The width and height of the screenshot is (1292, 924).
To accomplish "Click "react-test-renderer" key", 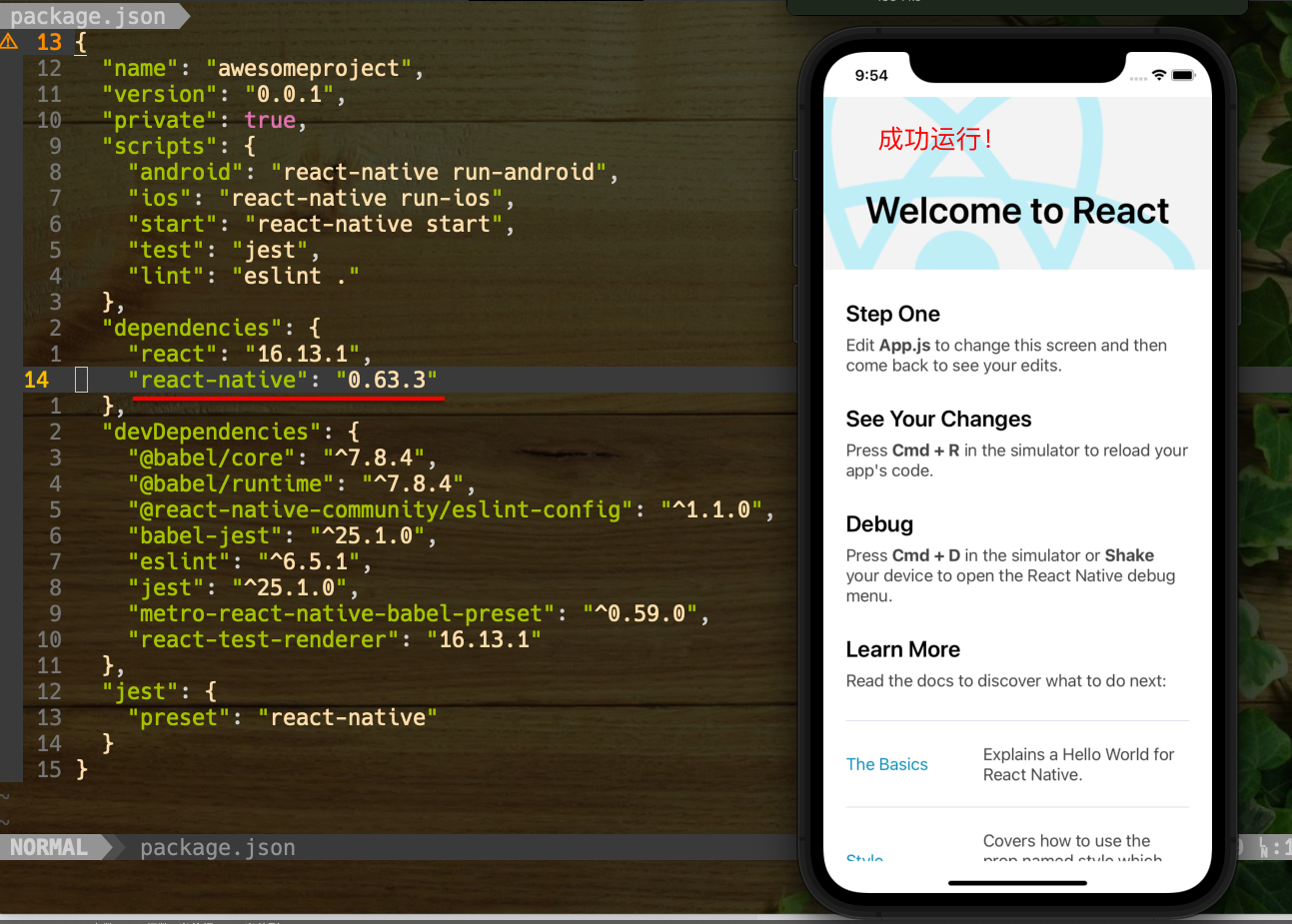I will click(263, 639).
